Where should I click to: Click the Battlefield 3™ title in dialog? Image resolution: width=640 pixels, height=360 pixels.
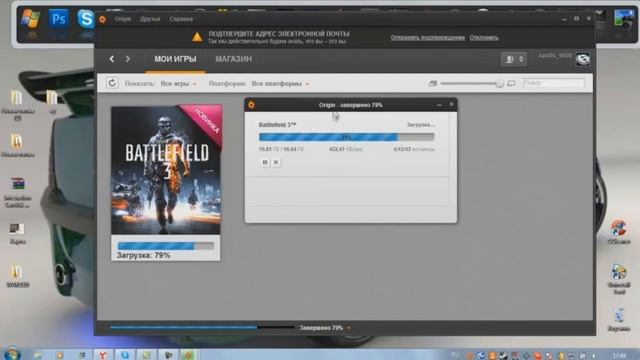[x=277, y=125]
